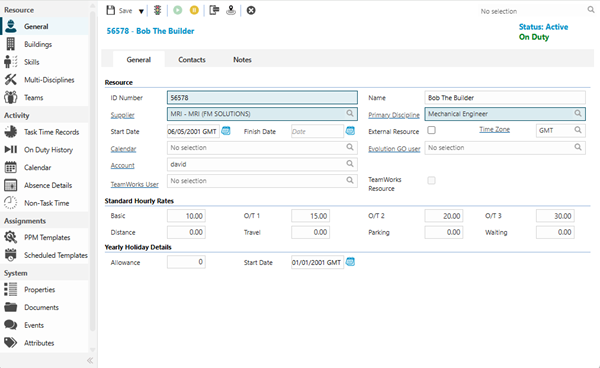This screenshot has height=368, width=600.
Task: Open Events in System section
Action: (44, 325)
